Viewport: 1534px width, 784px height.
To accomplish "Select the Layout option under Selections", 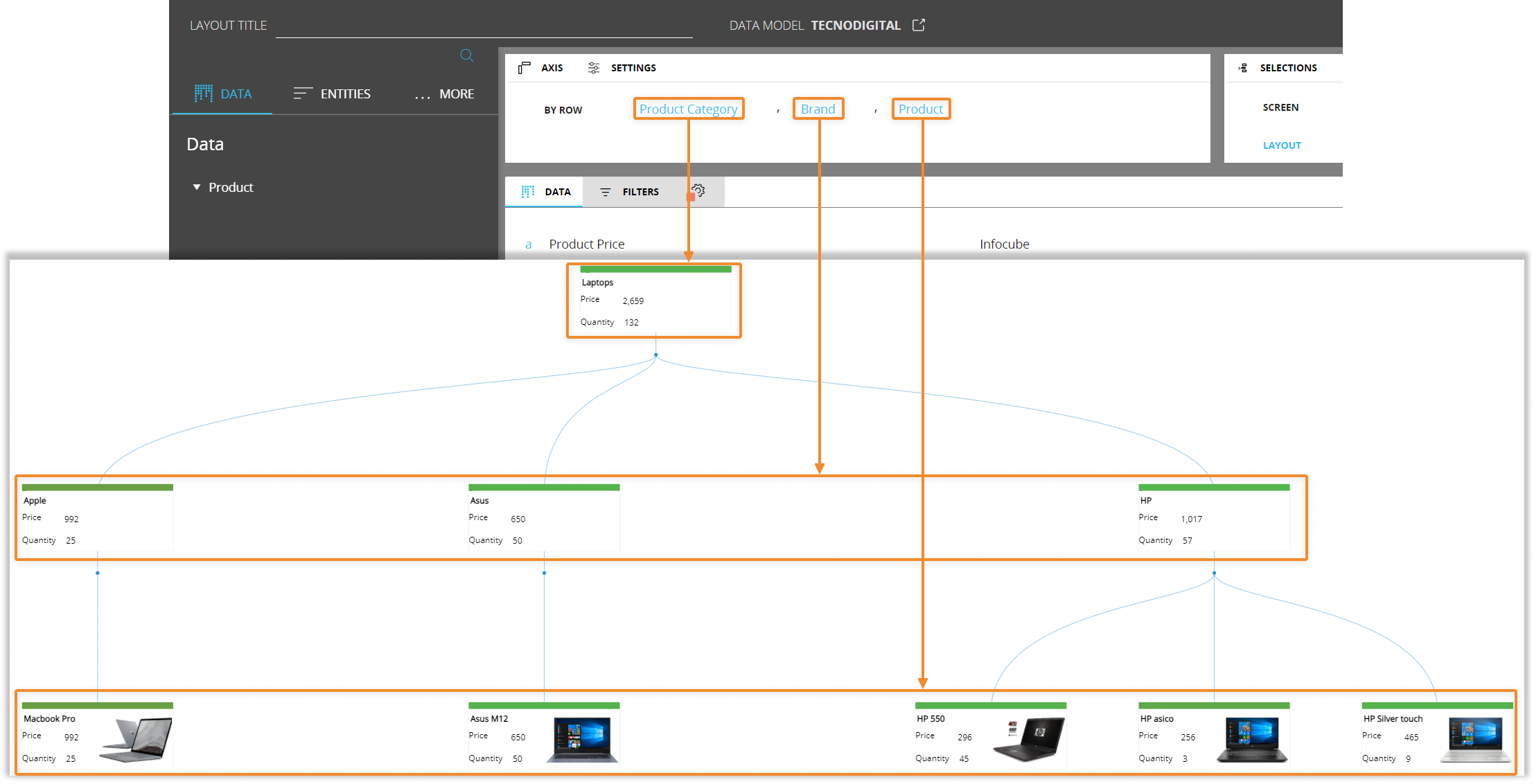I will click(x=1282, y=145).
